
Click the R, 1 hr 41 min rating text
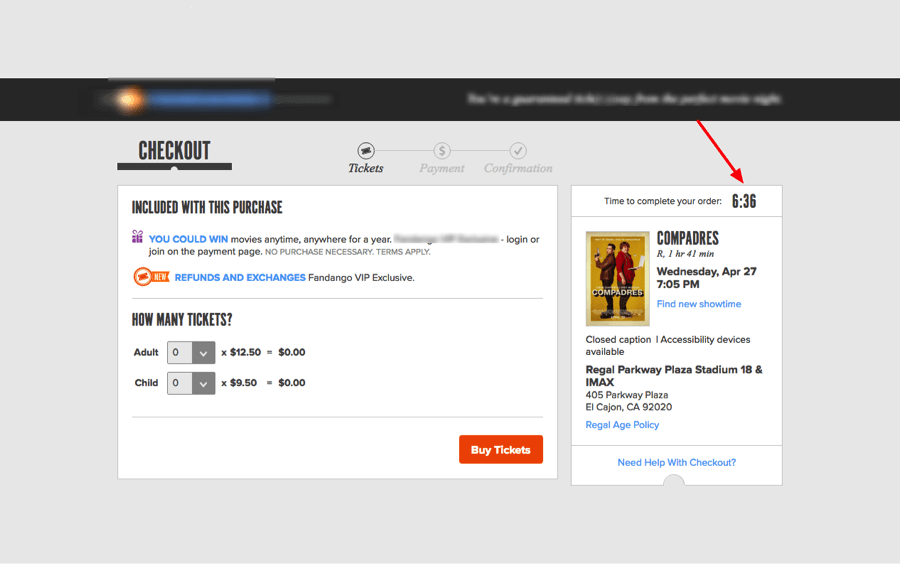pos(685,254)
